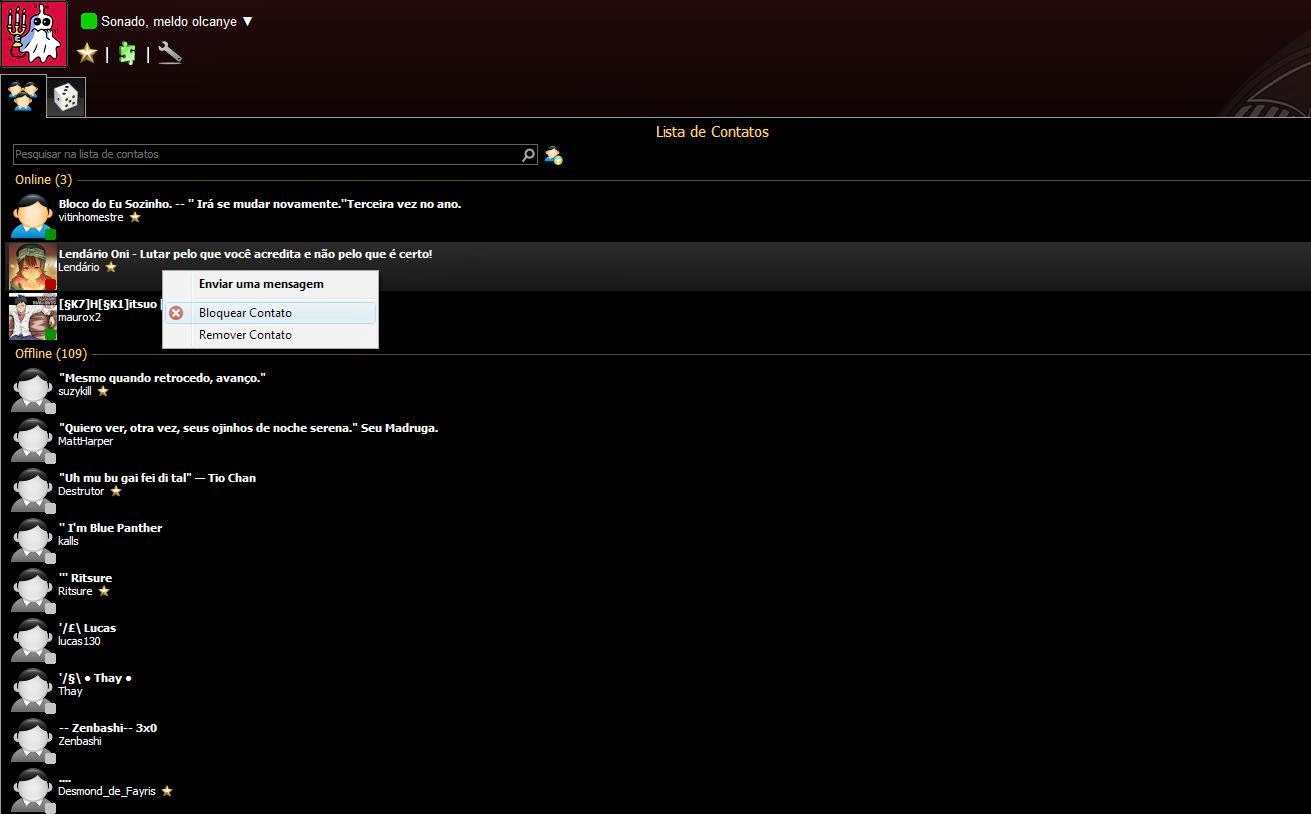This screenshot has width=1311, height=814.
Task: Click Destrutor's offline avatar
Action: coord(32,490)
